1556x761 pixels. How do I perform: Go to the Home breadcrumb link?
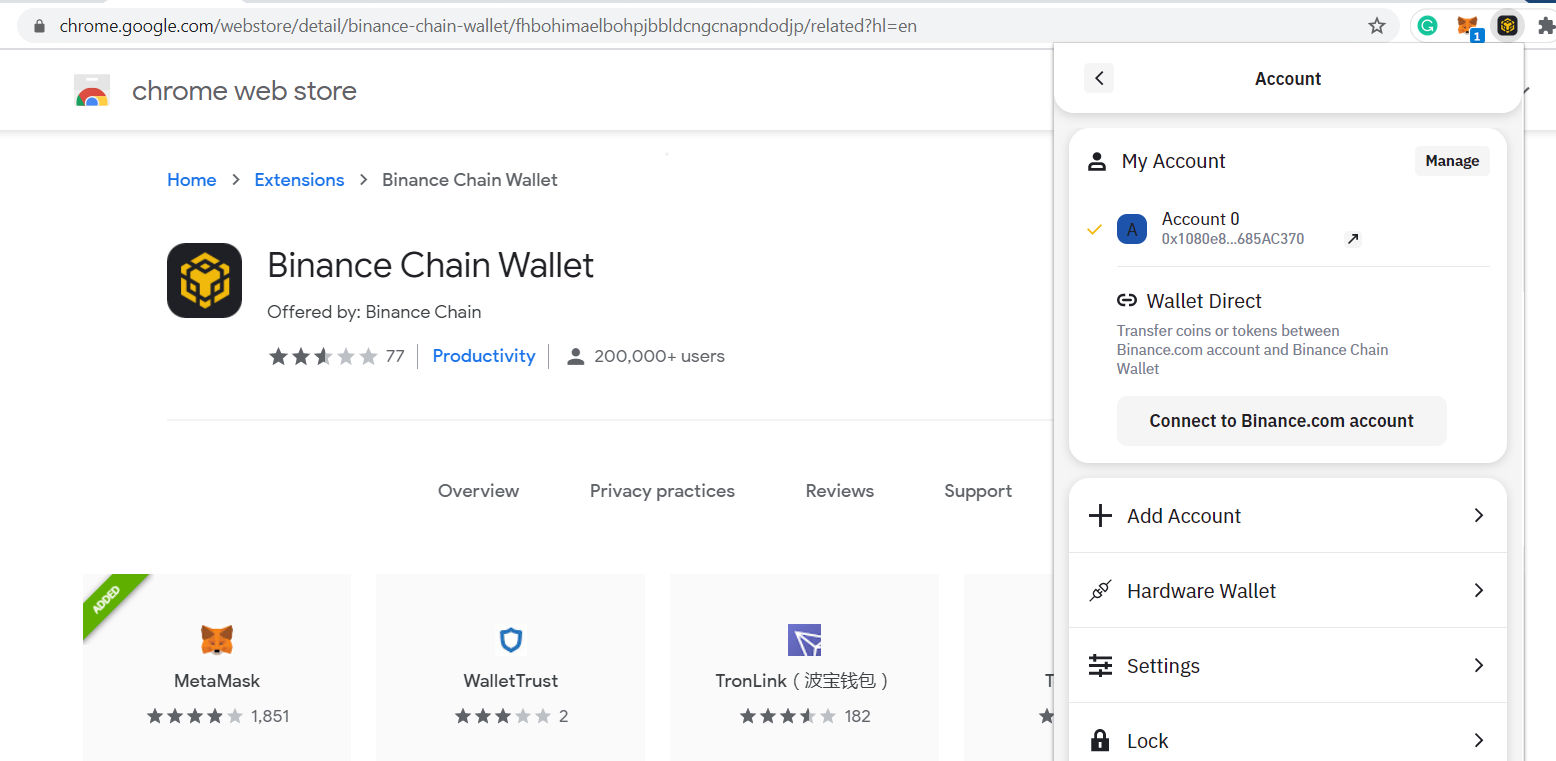[192, 180]
